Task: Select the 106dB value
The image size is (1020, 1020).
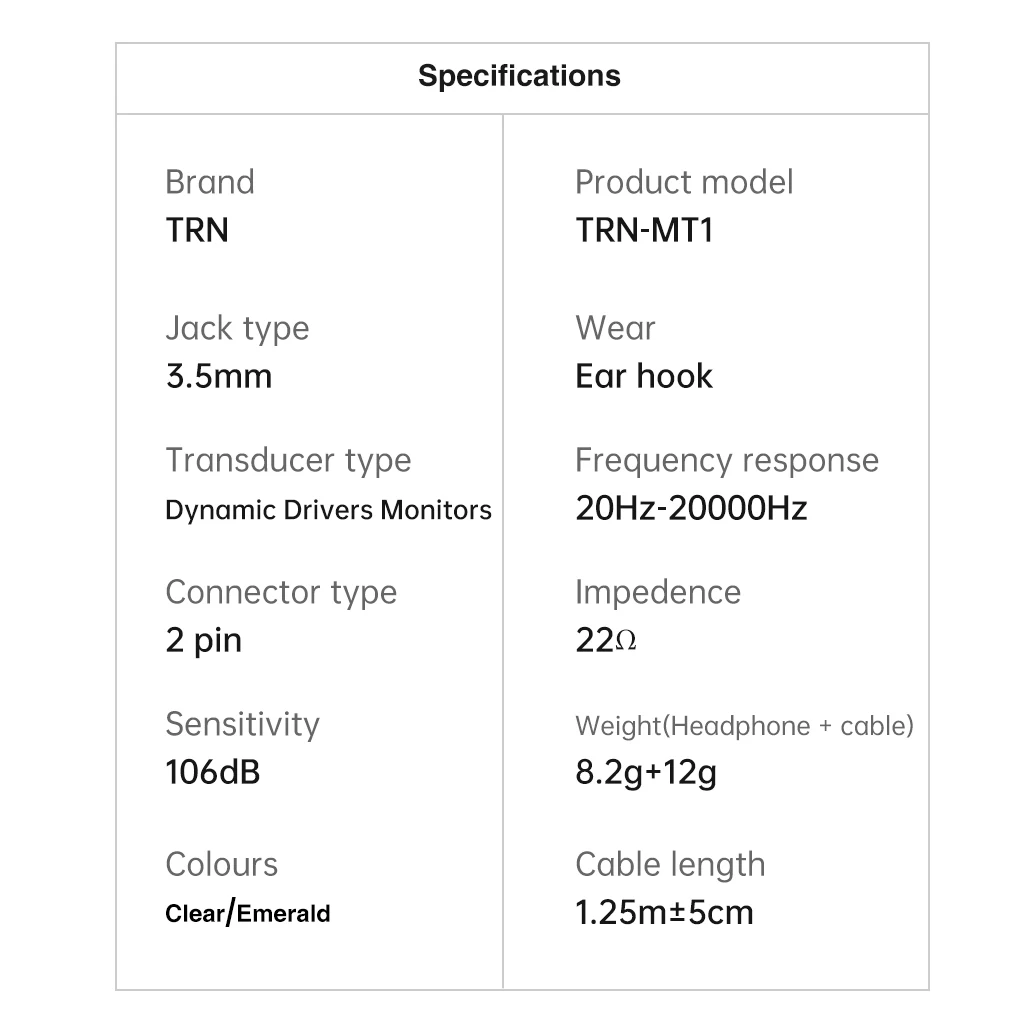Action: (212, 772)
